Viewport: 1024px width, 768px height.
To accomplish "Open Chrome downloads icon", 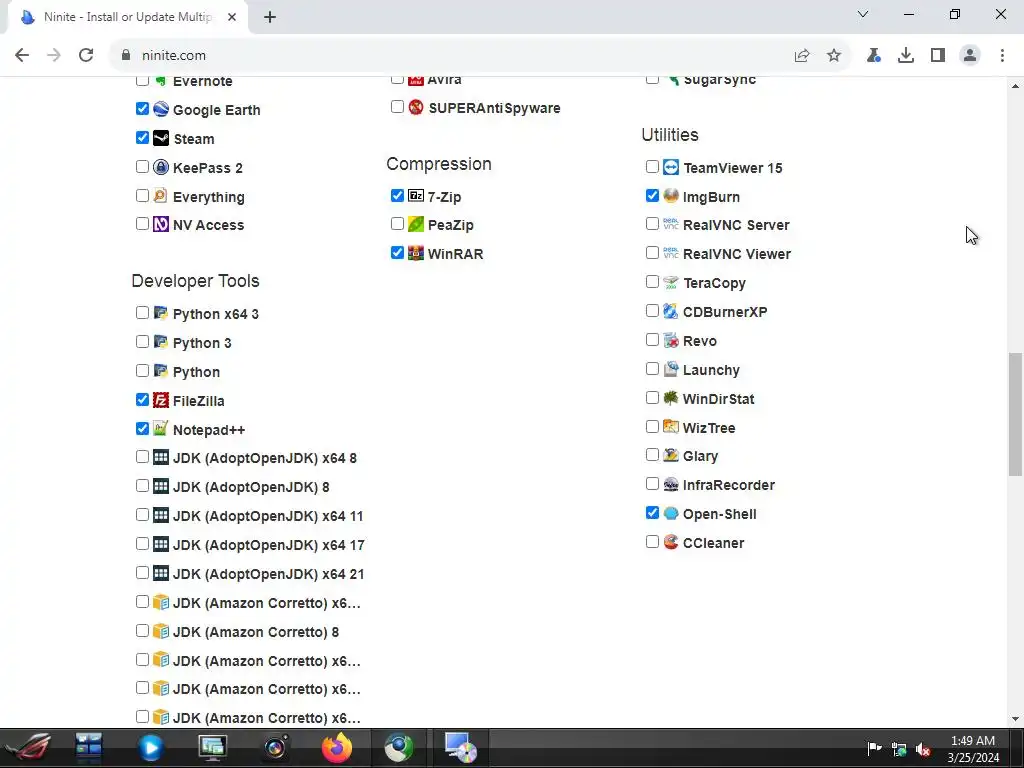I will coord(906,56).
